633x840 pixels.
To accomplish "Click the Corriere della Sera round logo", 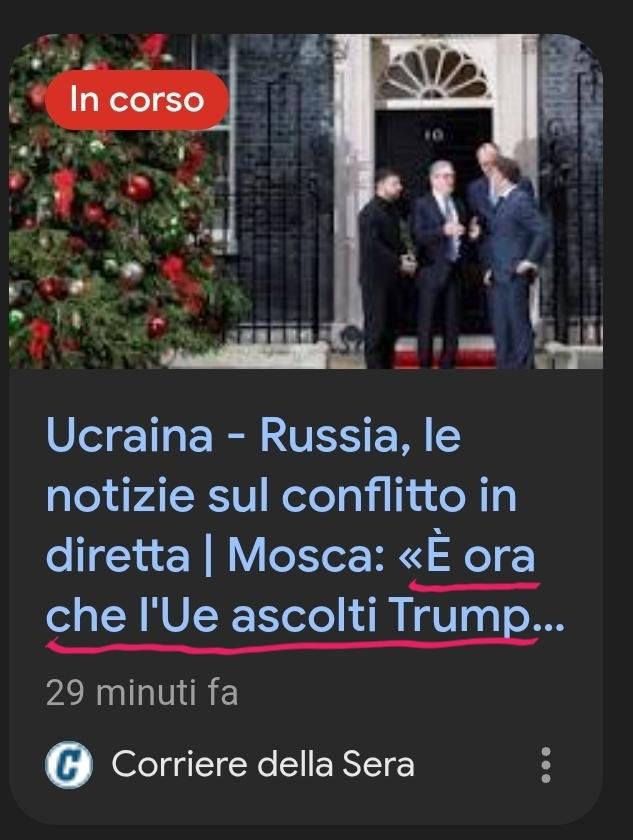I will (69, 764).
